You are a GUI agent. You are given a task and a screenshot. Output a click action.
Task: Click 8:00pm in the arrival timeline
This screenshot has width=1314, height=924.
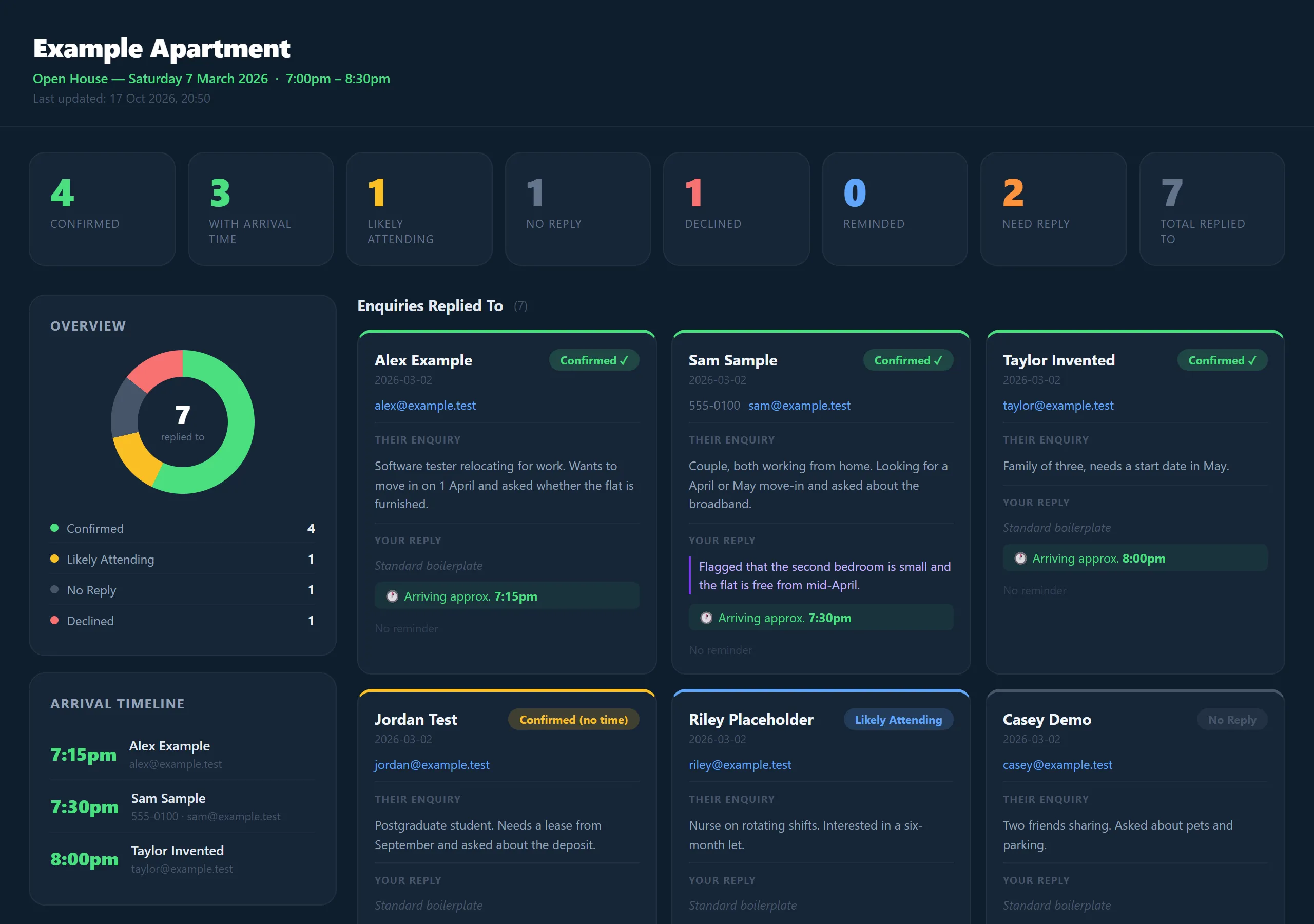click(85, 859)
